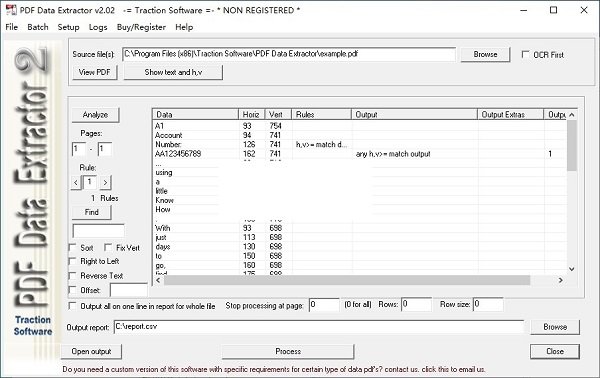
Task: Click the Output report path field
Action: (319, 327)
